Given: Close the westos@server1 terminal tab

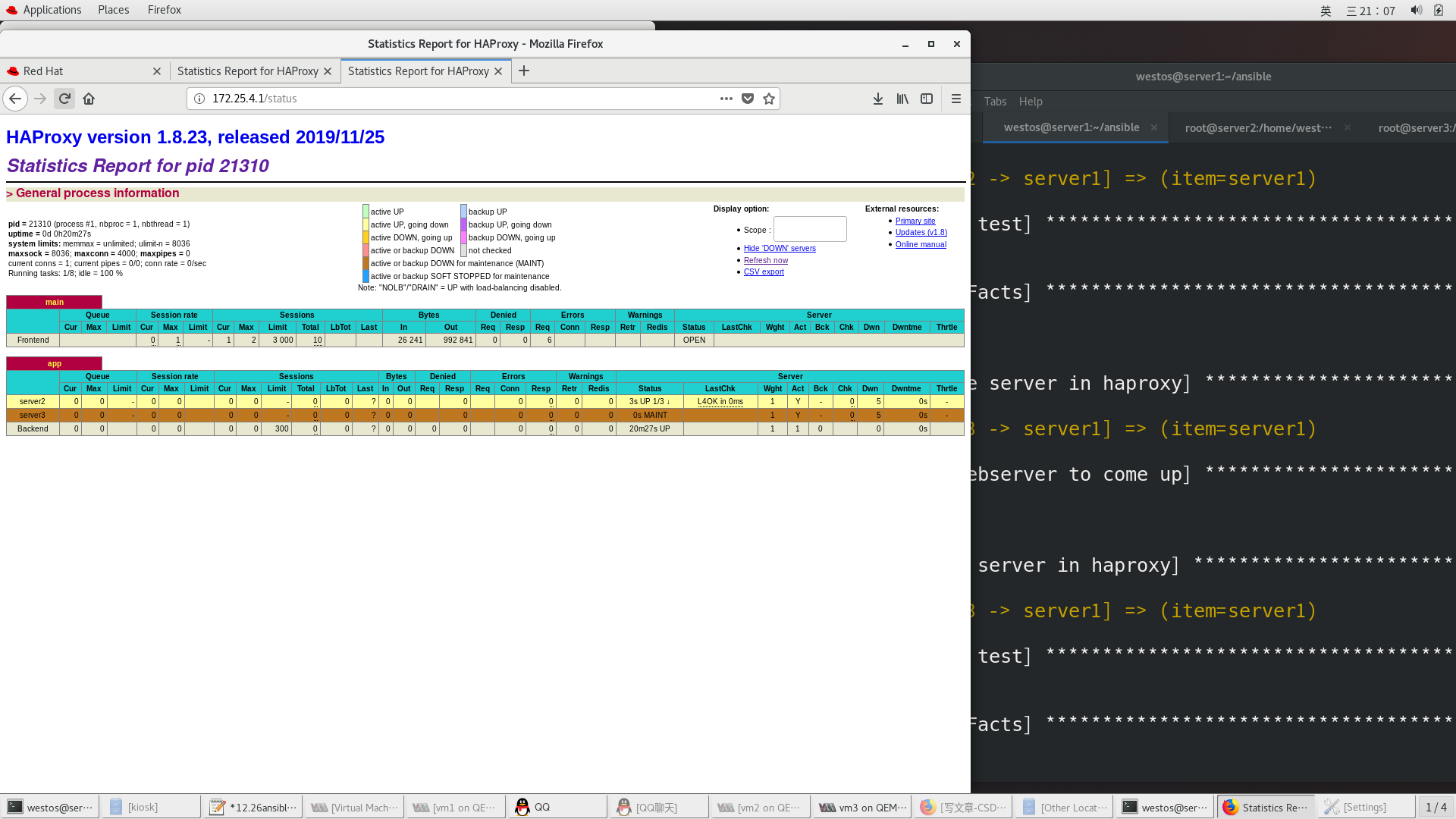Looking at the screenshot, I should coord(1153,127).
